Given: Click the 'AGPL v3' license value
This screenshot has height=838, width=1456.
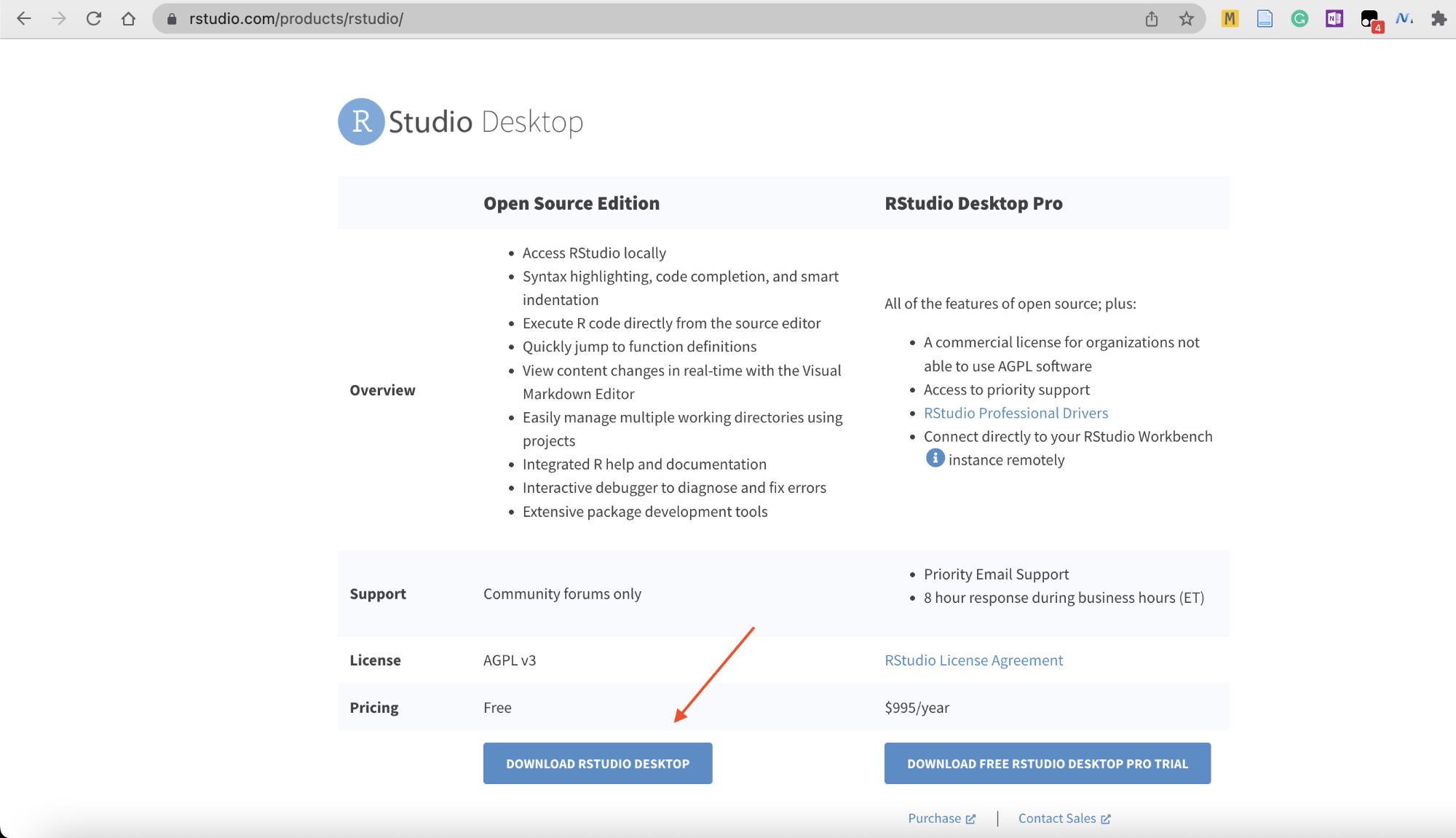Looking at the screenshot, I should 510,660.
